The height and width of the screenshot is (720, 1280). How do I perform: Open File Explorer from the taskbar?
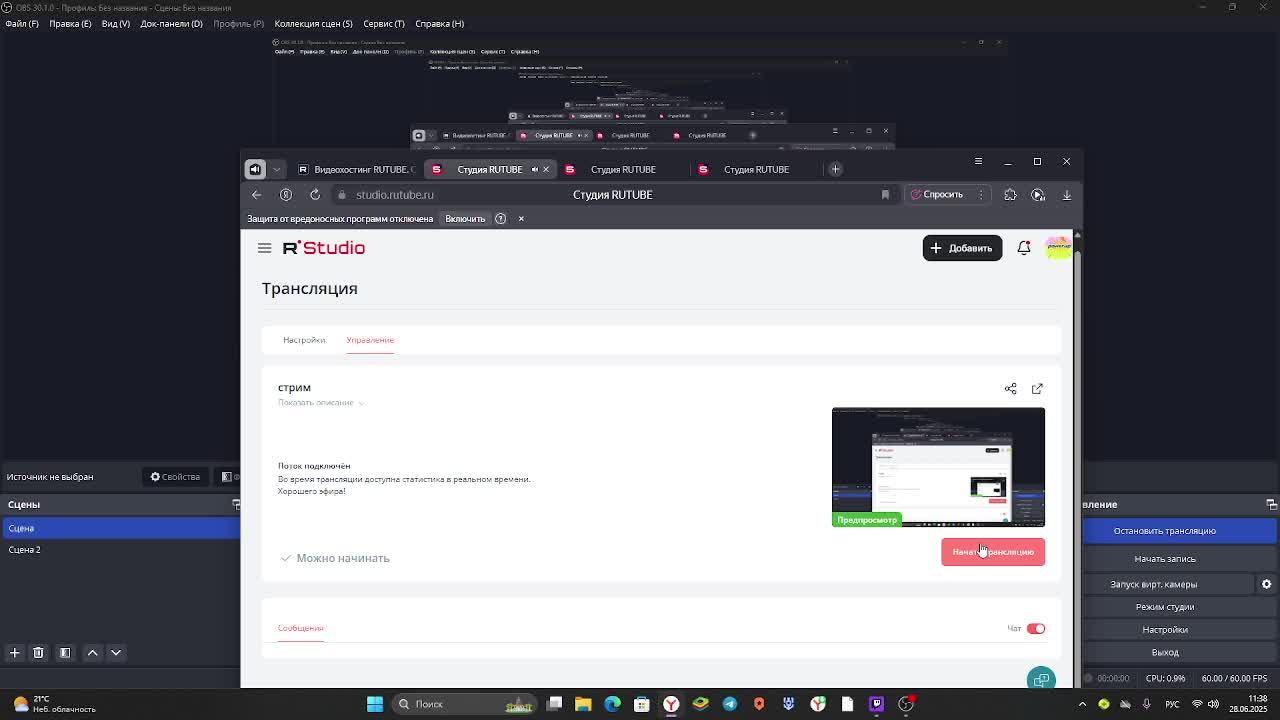point(583,704)
